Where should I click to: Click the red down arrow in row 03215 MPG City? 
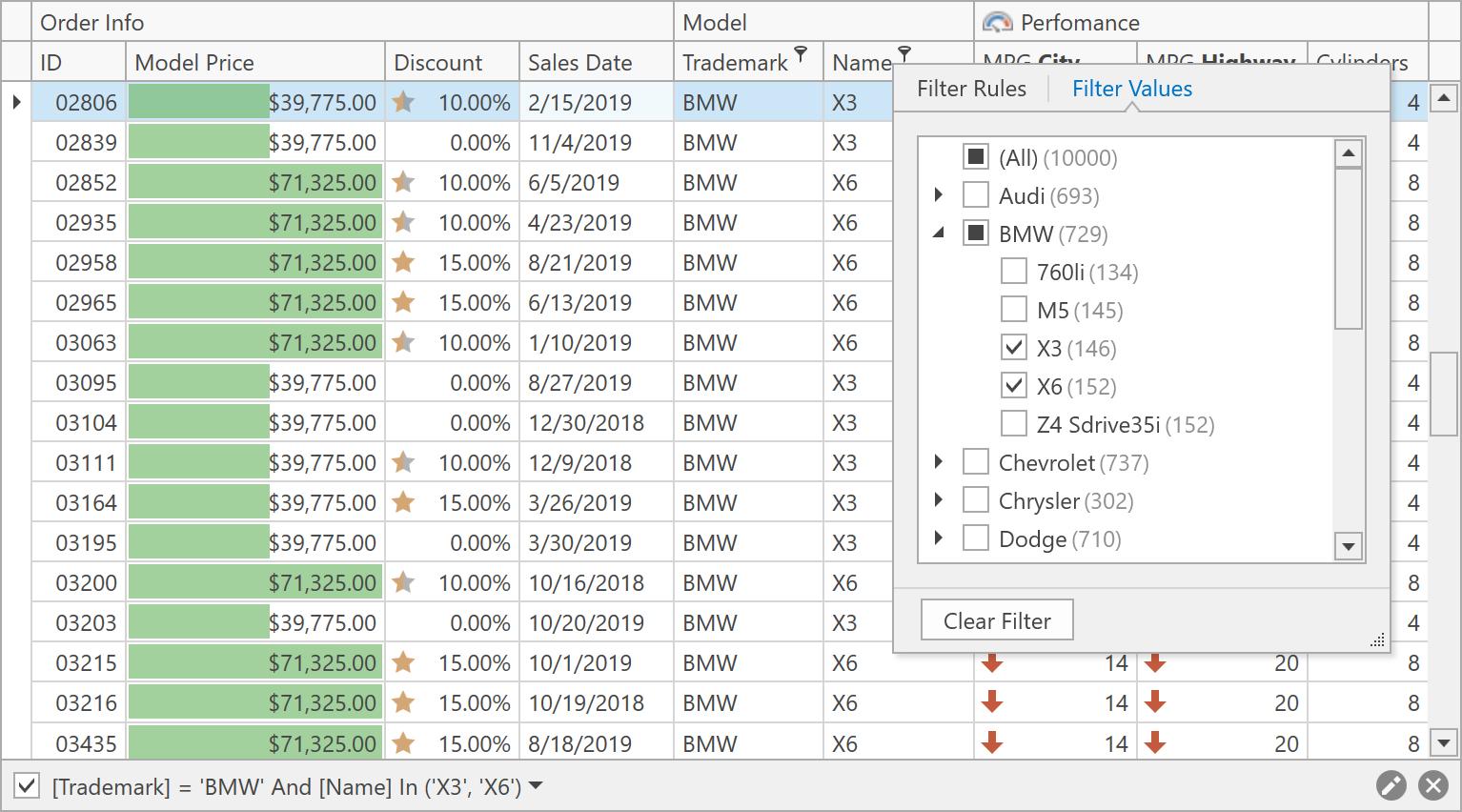[992, 662]
